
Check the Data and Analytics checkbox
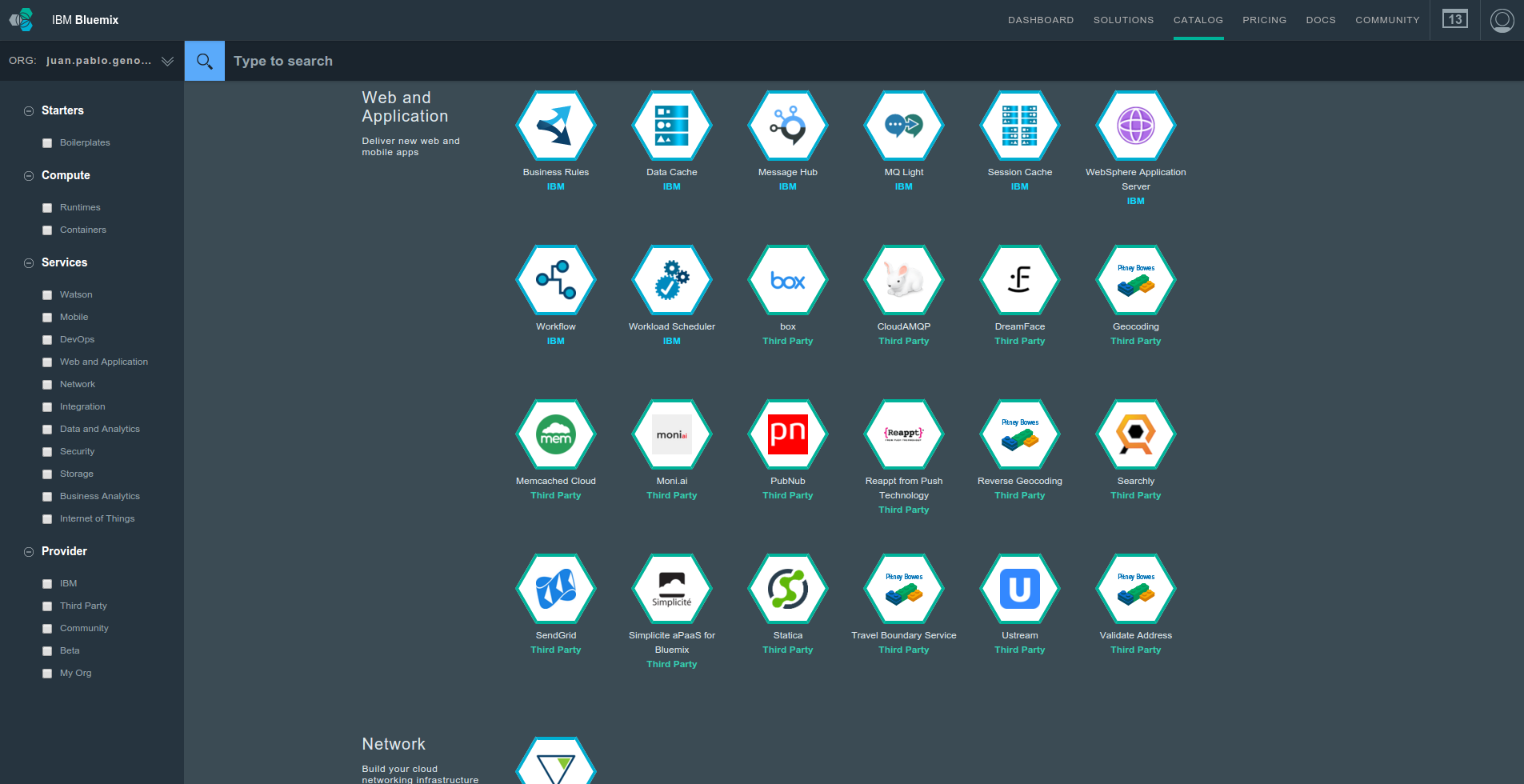47,430
